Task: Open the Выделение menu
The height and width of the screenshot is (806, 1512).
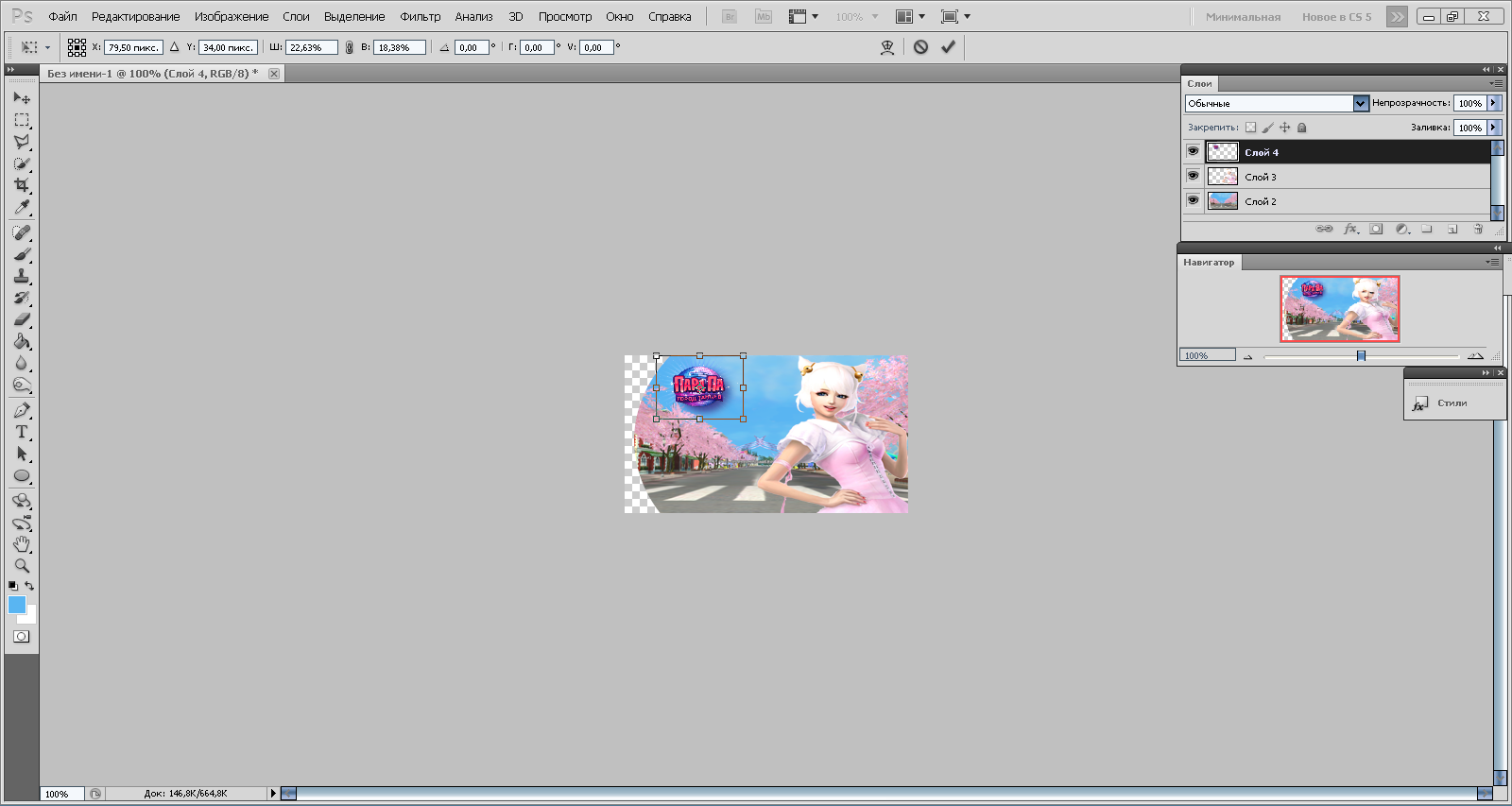Action: 354,17
